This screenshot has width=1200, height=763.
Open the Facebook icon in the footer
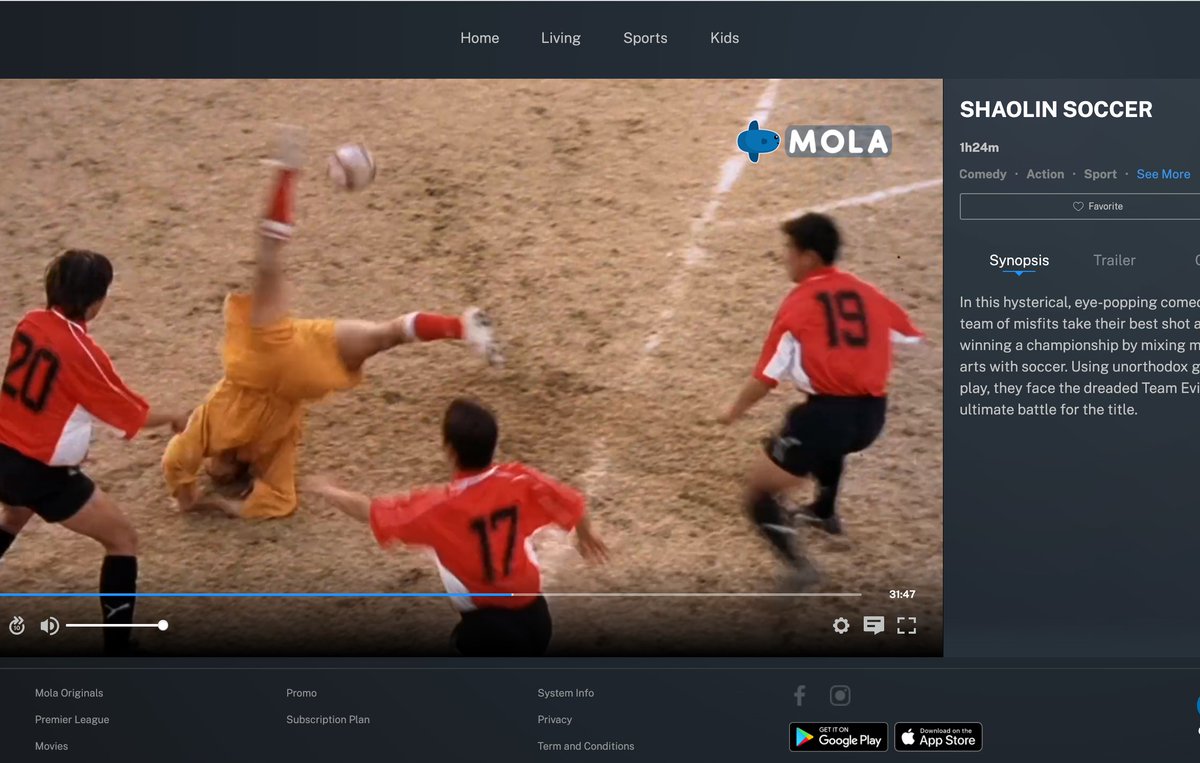click(800, 695)
